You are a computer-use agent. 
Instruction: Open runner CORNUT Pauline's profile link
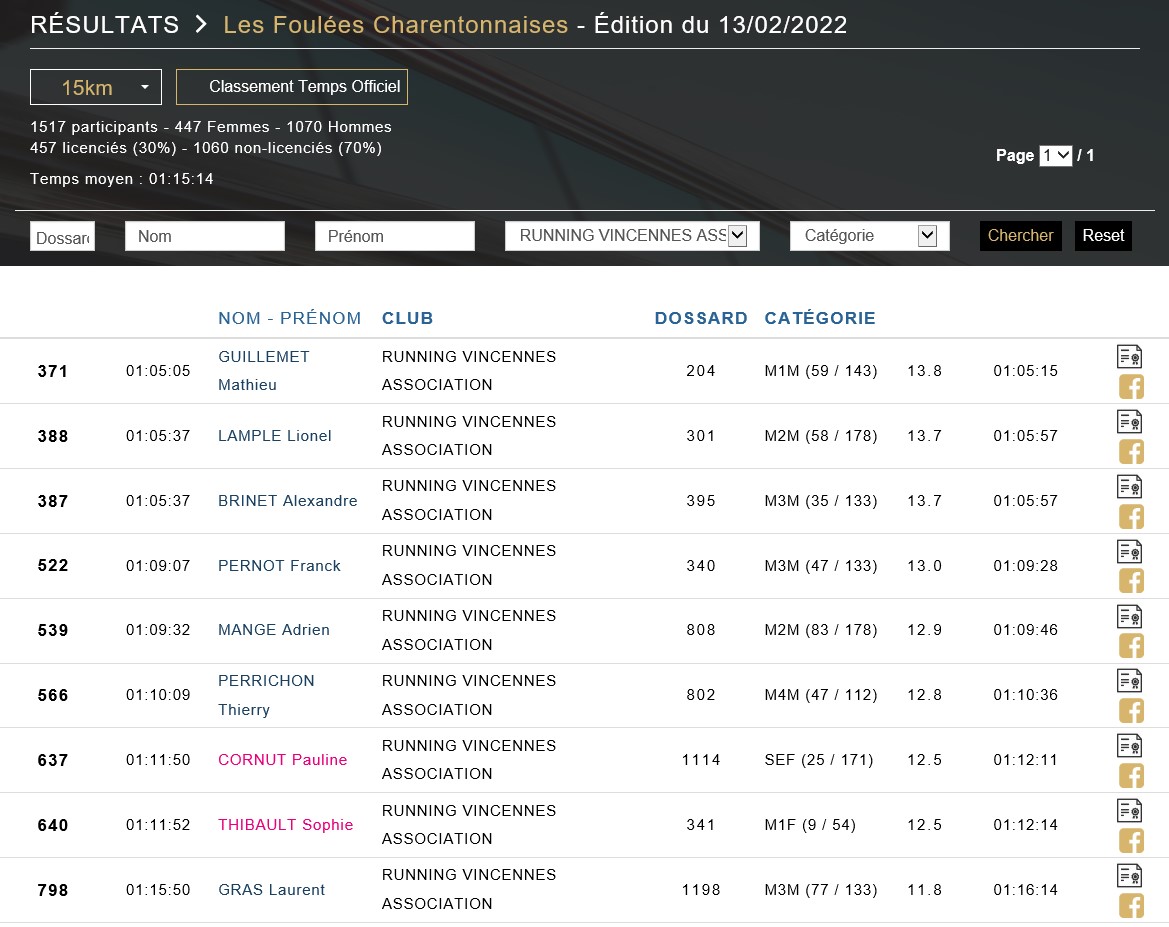[282, 760]
